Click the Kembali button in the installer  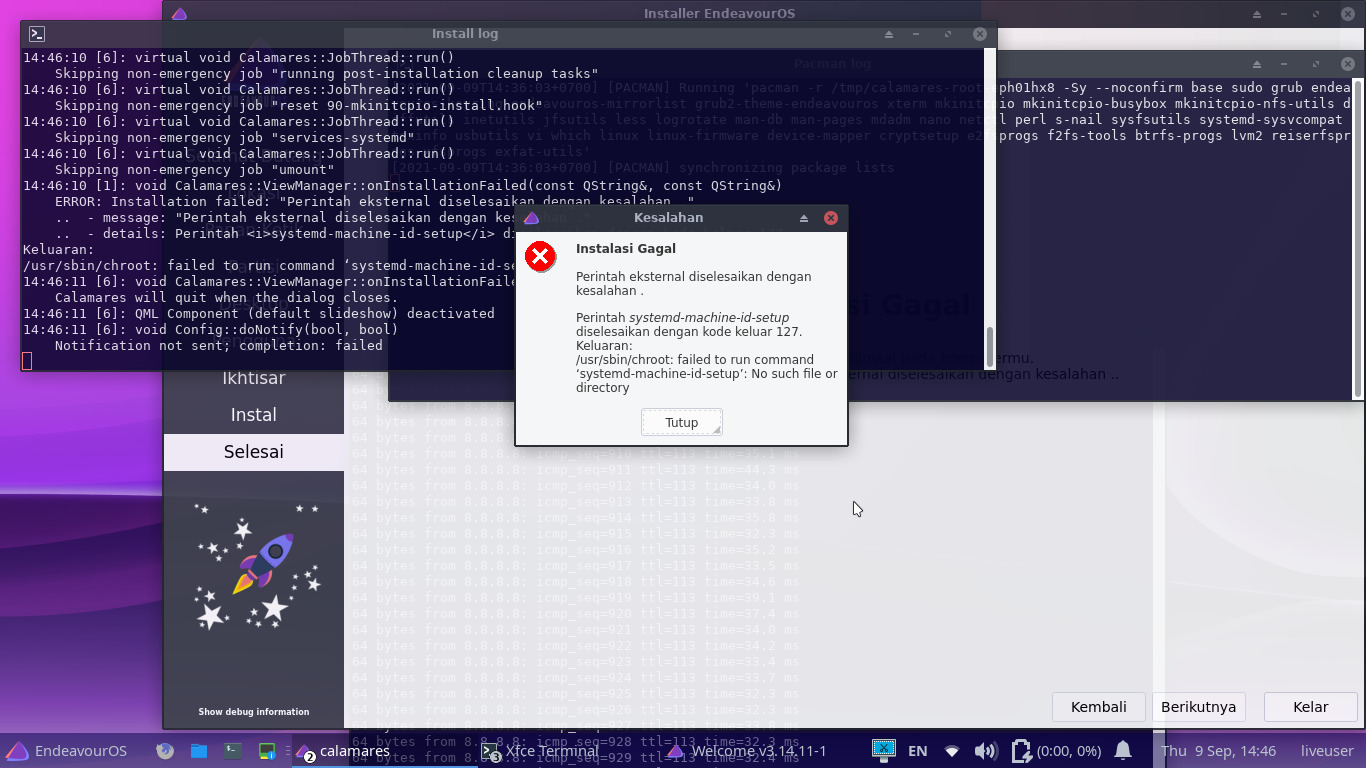(1099, 707)
